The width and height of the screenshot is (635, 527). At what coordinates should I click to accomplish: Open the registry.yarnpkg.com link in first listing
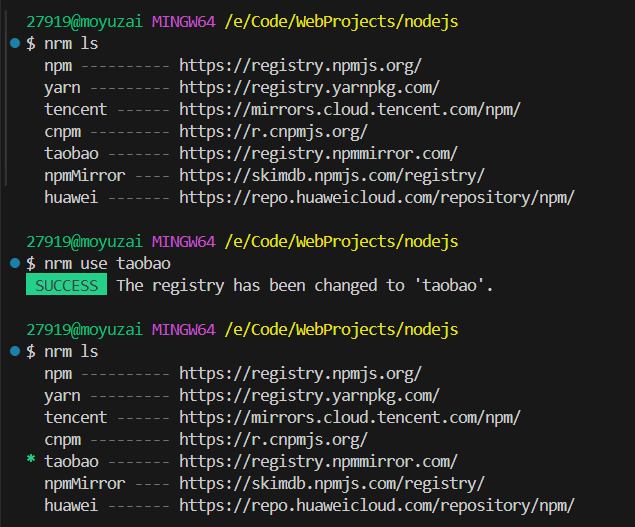coord(309,88)
